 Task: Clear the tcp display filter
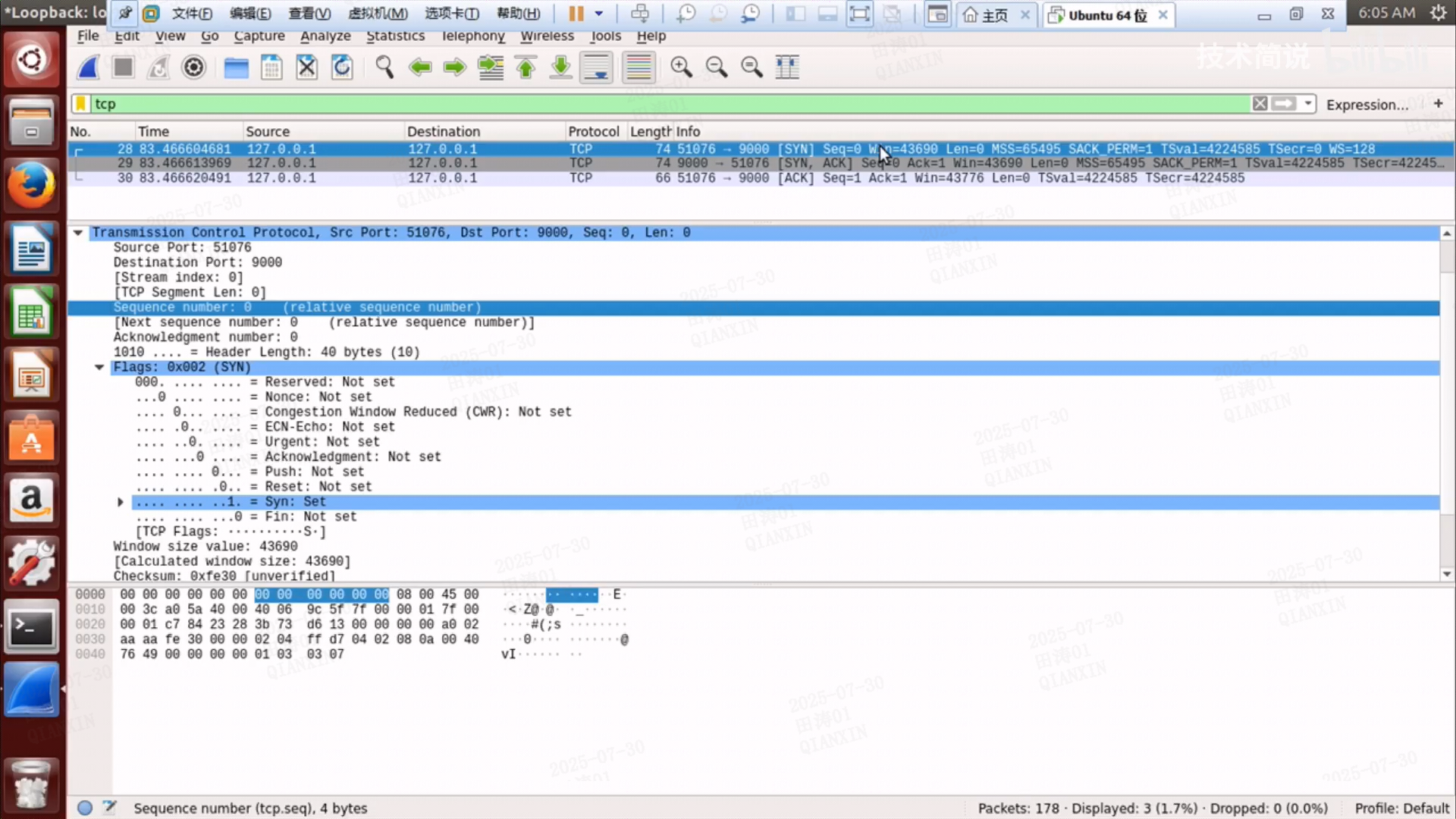click(1260, 104)
